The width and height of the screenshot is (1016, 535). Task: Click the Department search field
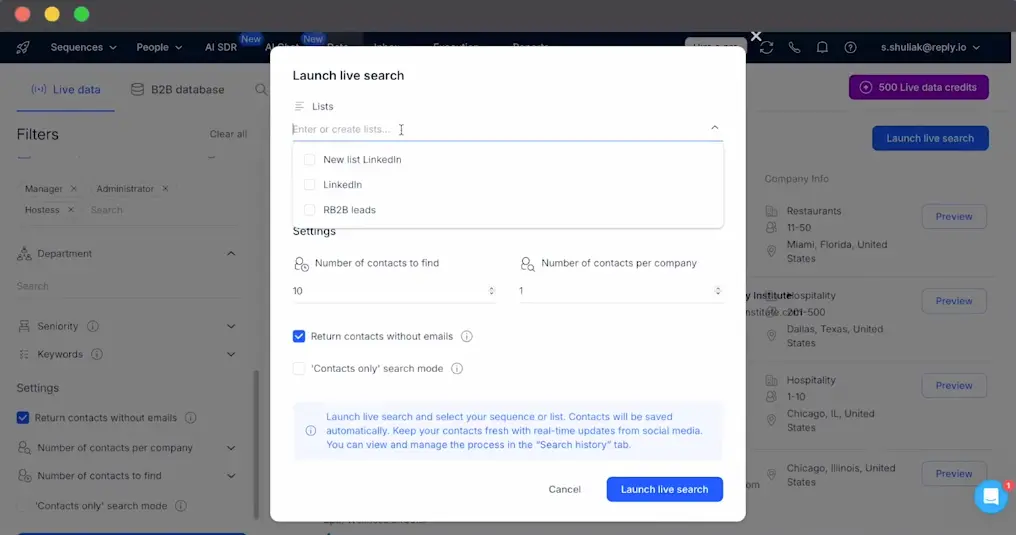(128, 286)
